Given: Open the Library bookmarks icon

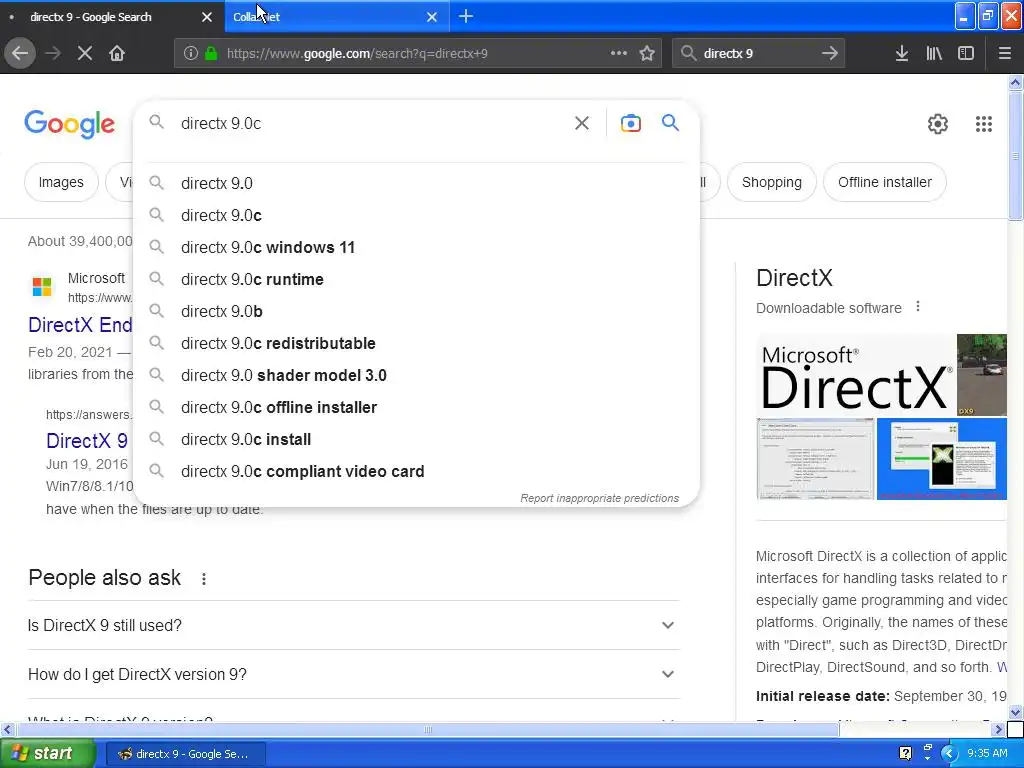Looking at the screenshot, I should coord(934,53).
